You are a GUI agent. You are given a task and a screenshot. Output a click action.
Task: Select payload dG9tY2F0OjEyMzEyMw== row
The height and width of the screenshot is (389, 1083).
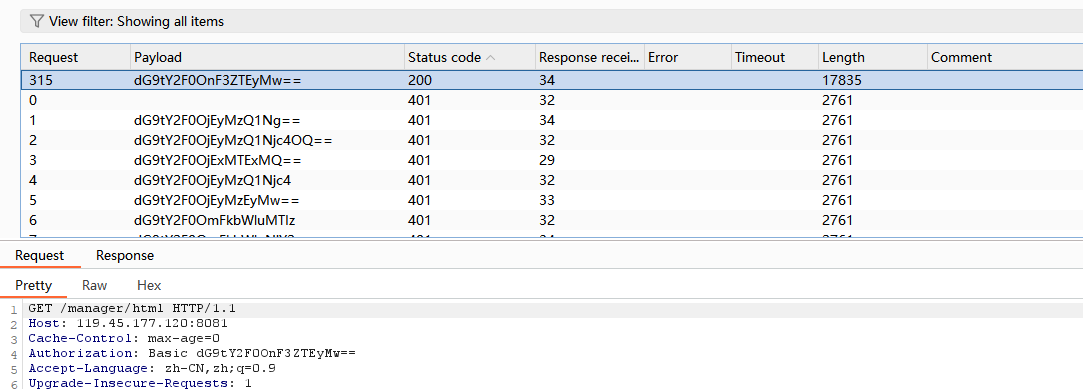click(552, 200)
